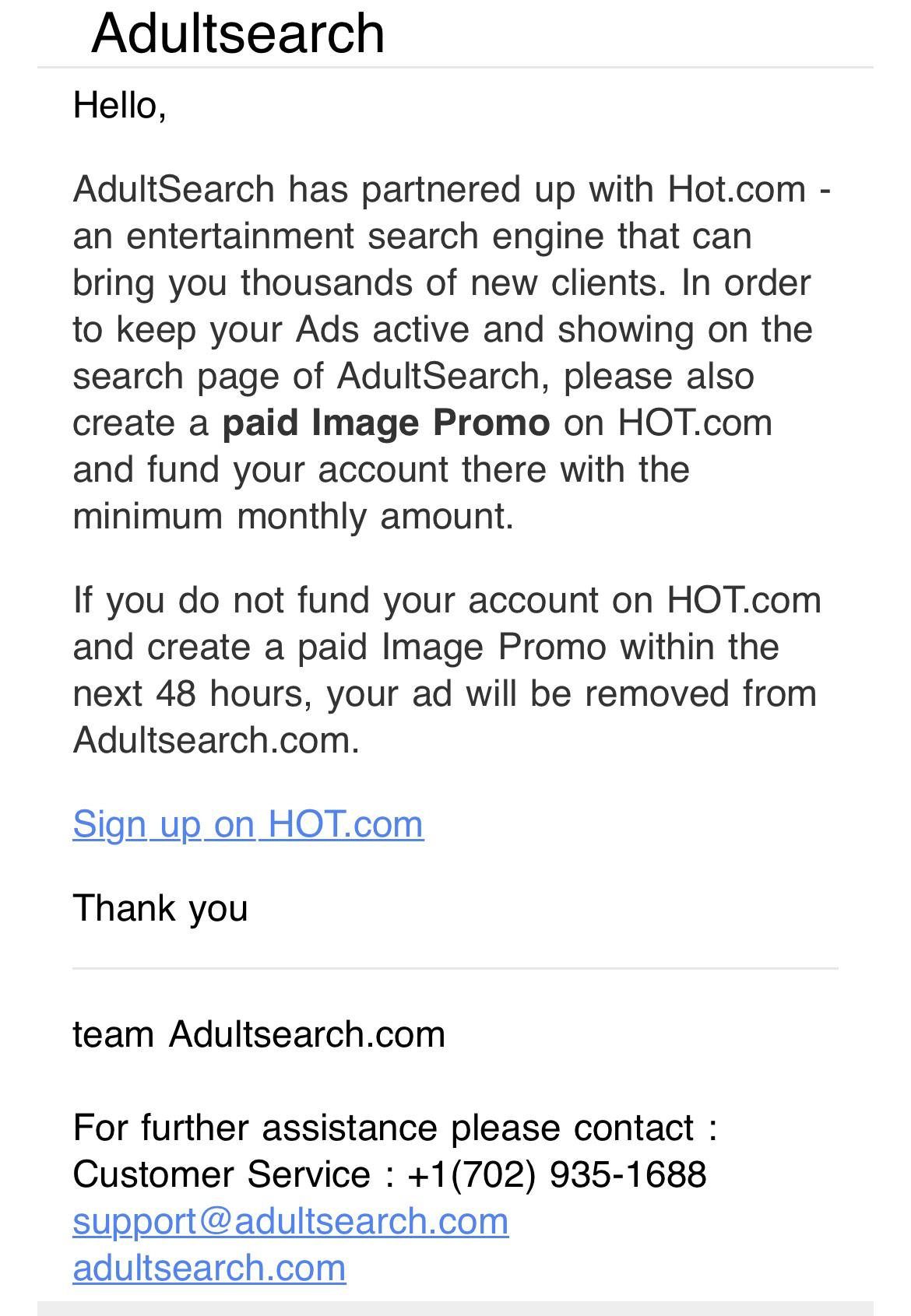The width and height of the screenshot is (911, 1316).
Task: Click the "Thank you" line
Action: coord(160,908)
